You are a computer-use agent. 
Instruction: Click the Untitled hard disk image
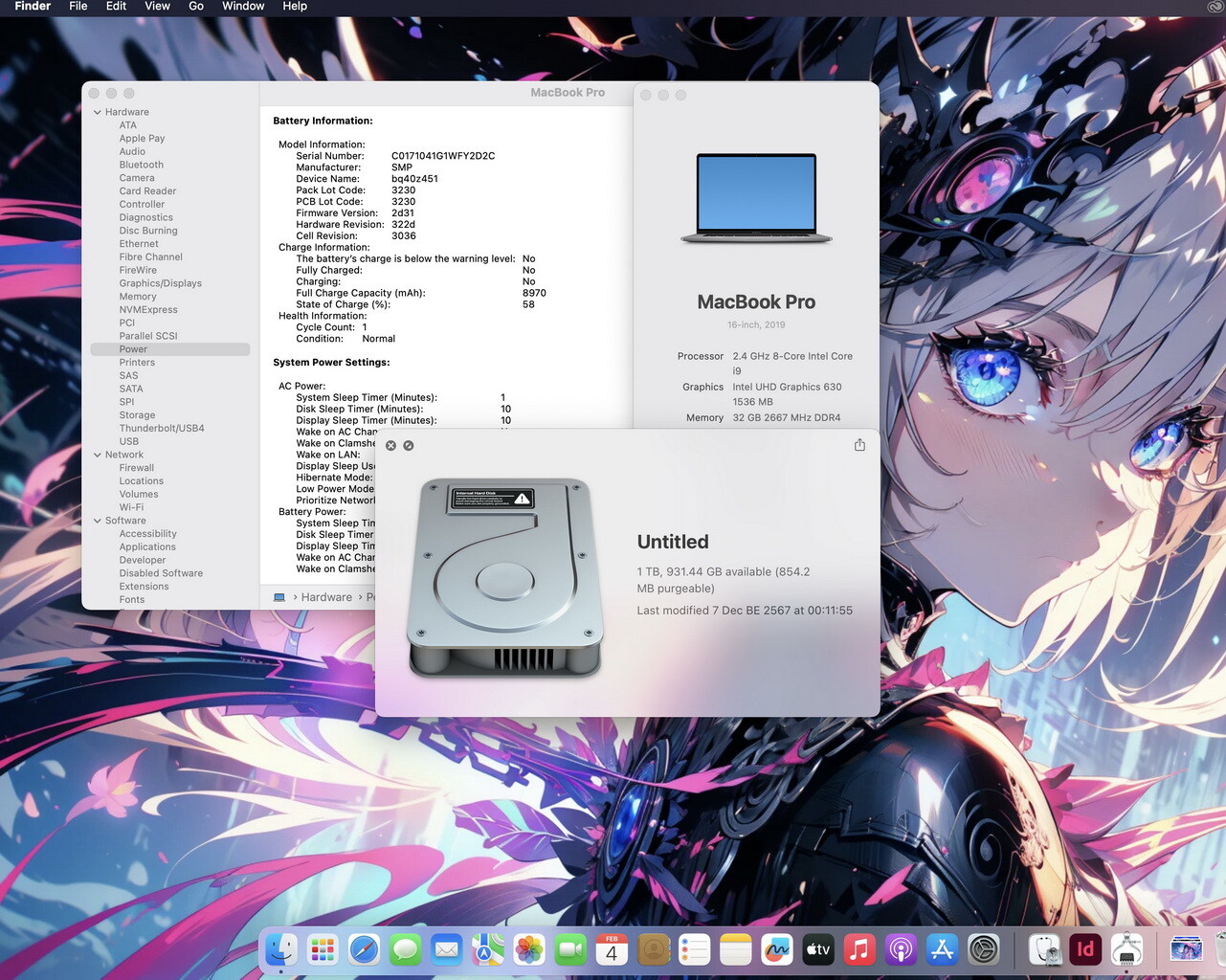coord(505,578)
